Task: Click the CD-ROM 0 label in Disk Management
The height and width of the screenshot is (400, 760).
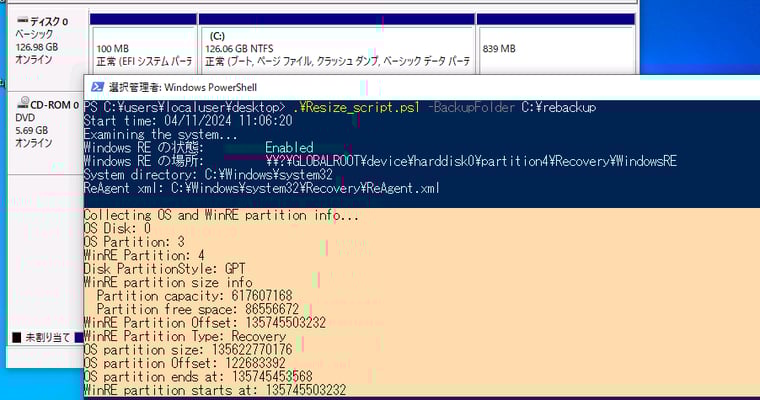Action: coord(54,105)
